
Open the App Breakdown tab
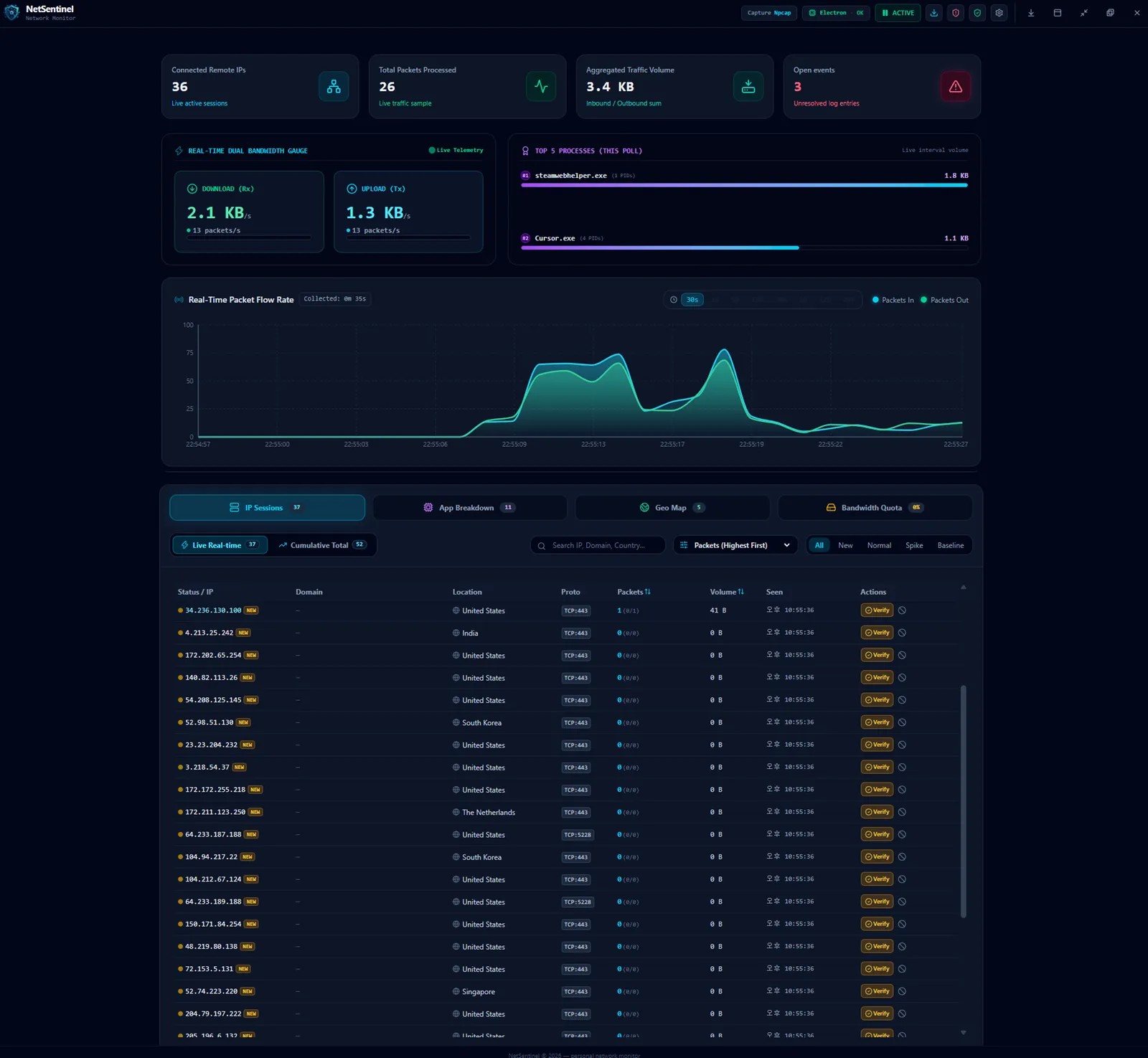pyautogui.click(x=470, y=508)
